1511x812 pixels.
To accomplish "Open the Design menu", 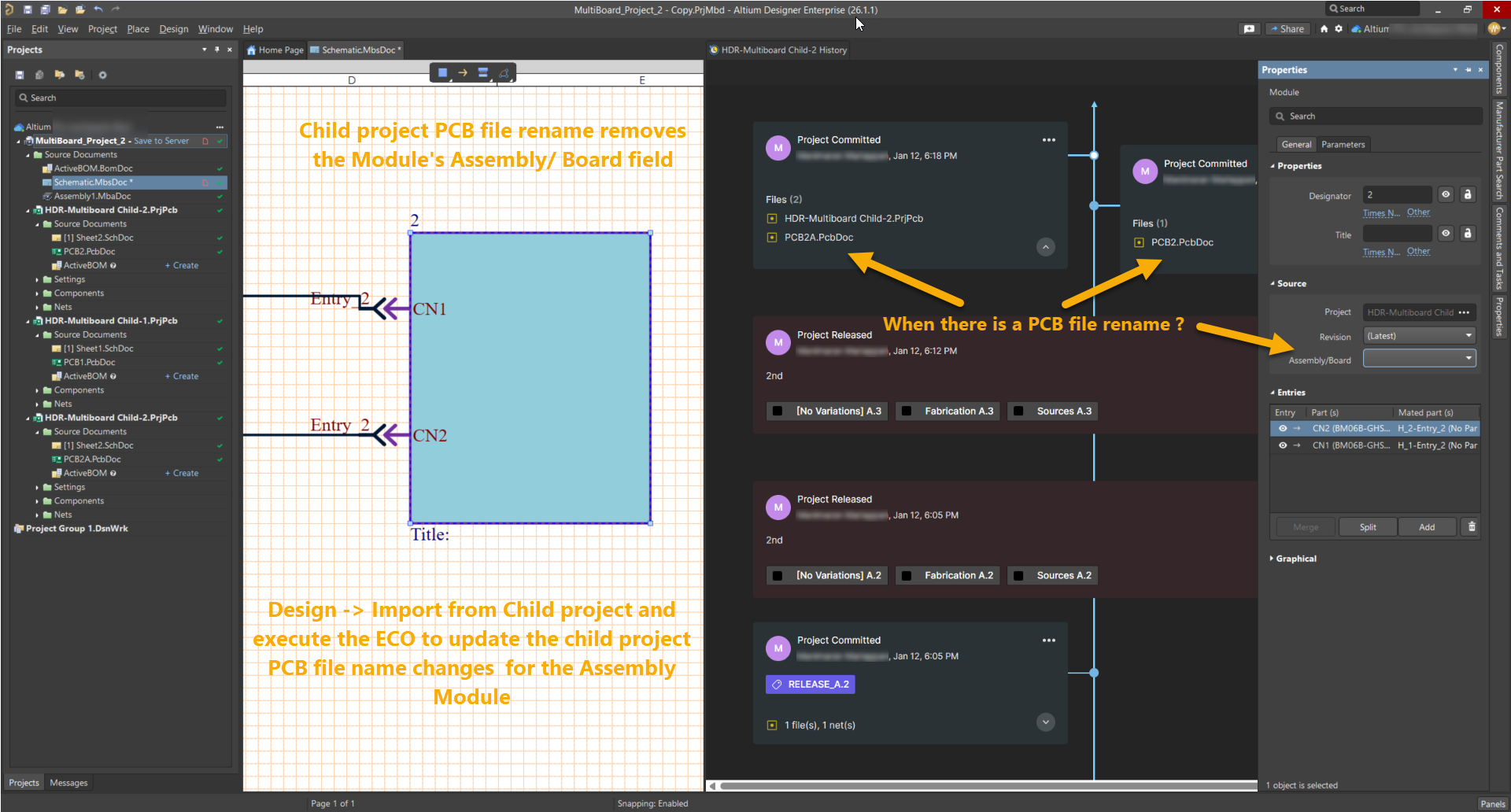I will click(x=173, y=29).
